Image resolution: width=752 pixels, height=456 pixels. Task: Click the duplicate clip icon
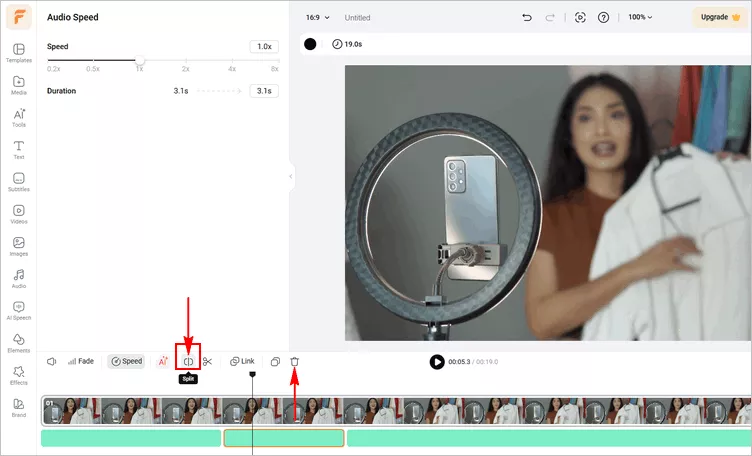point(275,362)
